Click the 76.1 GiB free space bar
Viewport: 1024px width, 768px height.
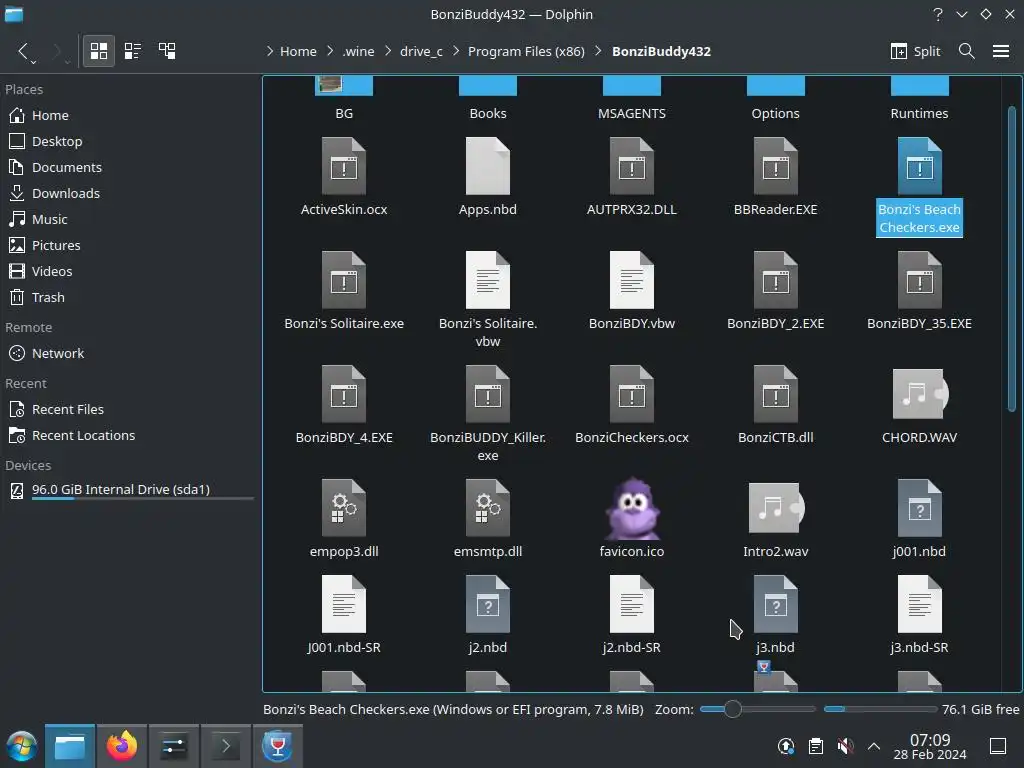[x=880, y=709]
